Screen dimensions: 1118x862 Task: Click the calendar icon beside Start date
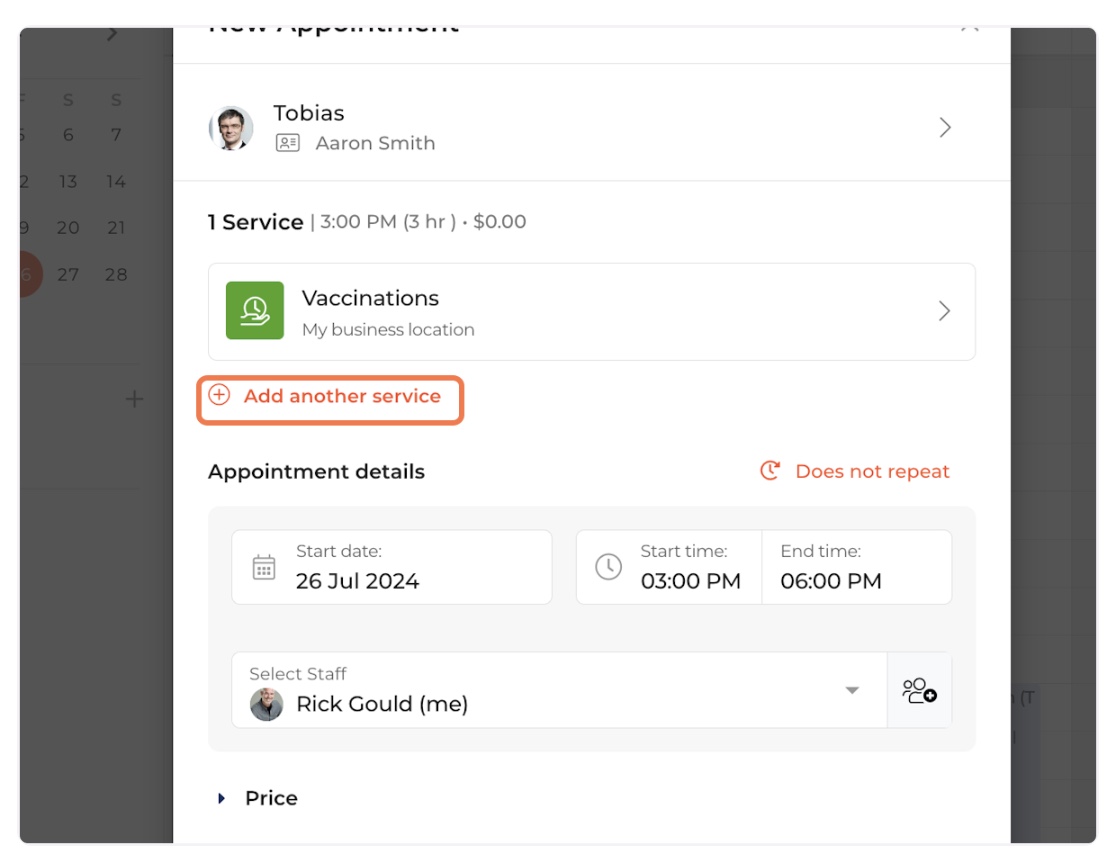click(264, 567)
